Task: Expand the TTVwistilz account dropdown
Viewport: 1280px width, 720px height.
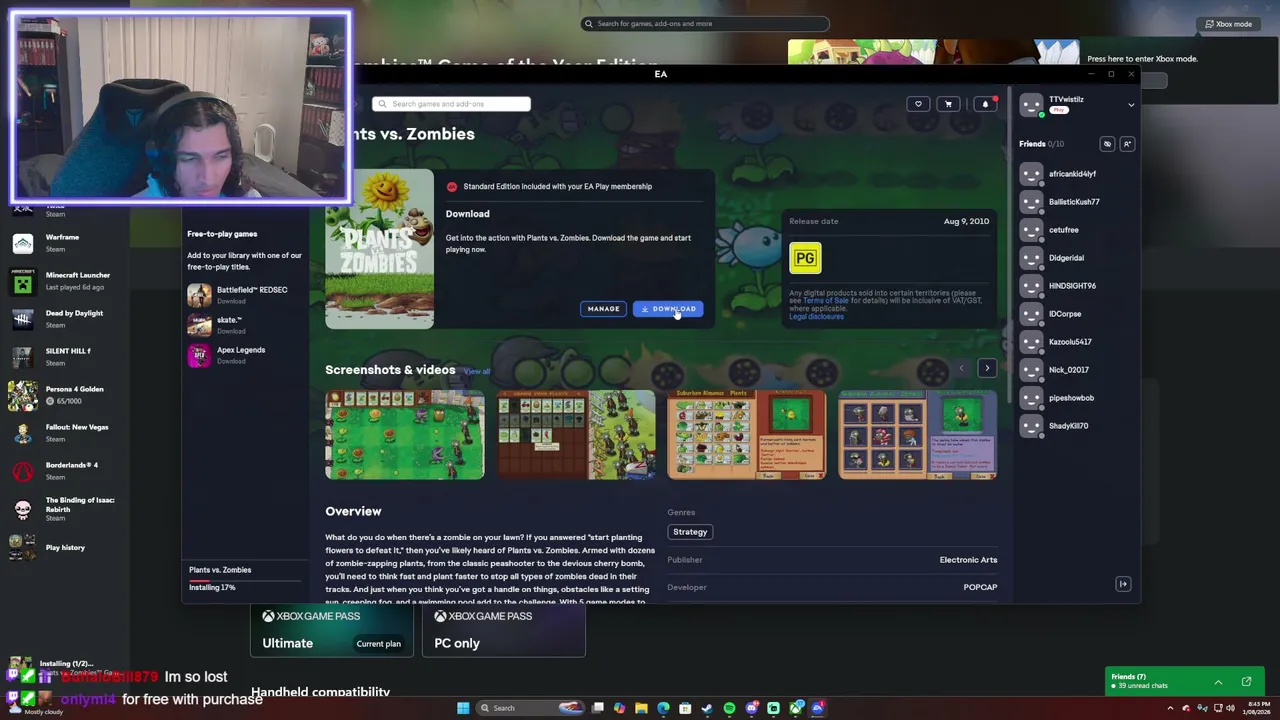Action: click(x=1131, y=104)
